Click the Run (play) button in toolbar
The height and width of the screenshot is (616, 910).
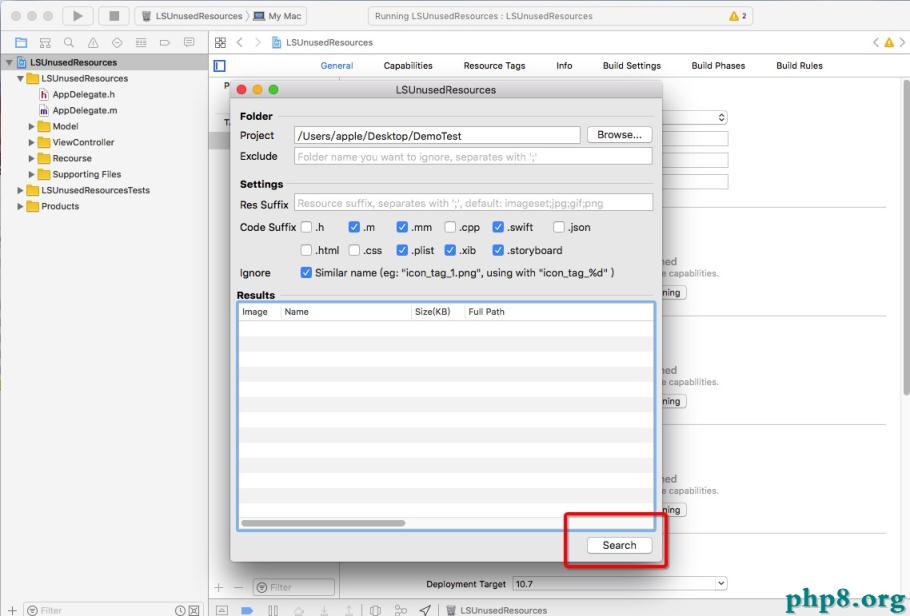77,16
